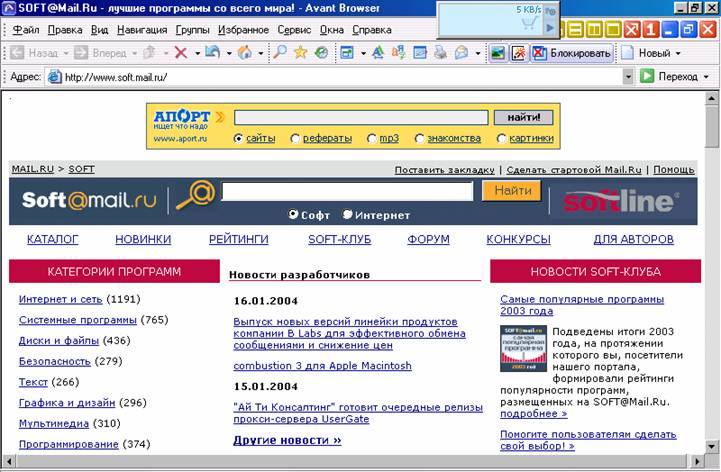
Task: Open the Файл menu
Action: pos(26,30)
